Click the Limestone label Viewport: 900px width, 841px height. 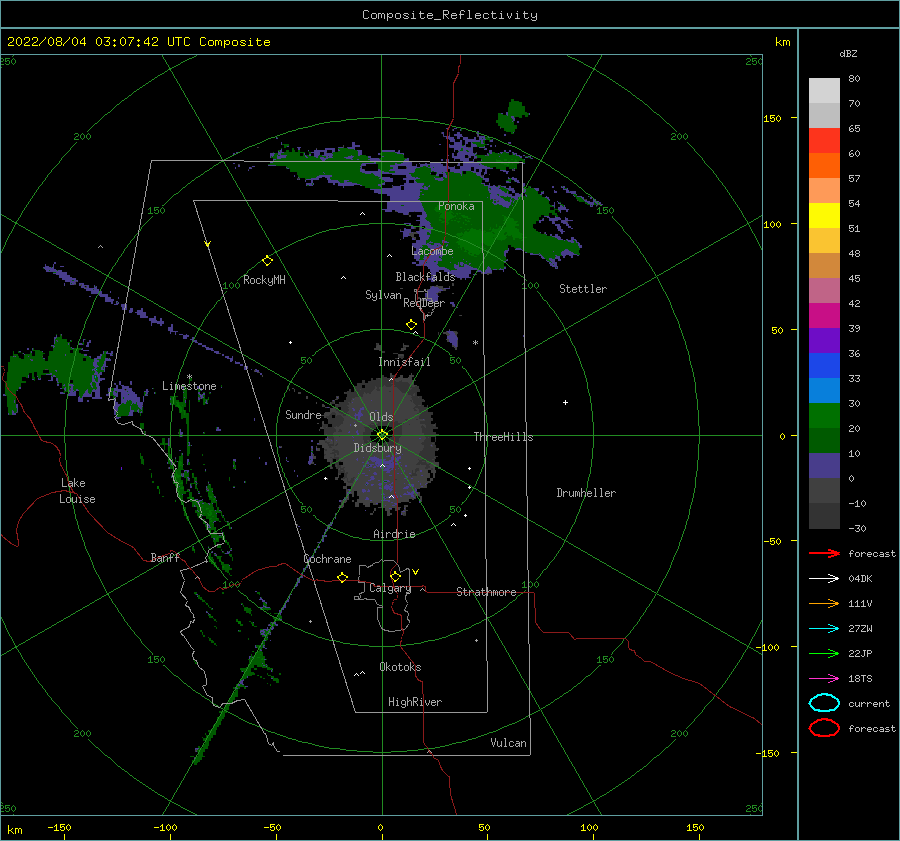(x=189, y=386)
